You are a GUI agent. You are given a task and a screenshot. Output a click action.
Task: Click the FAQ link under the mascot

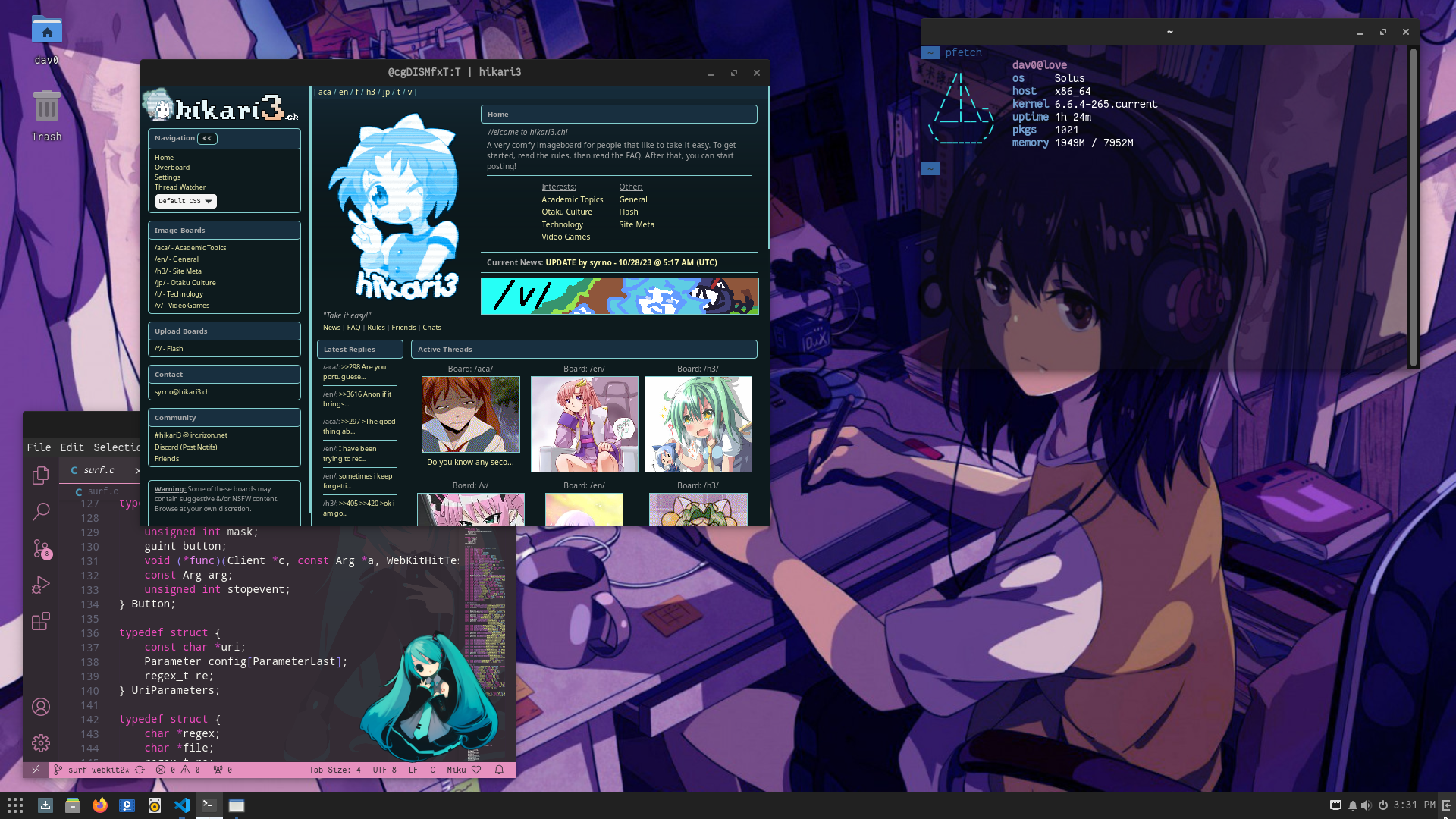coord(353,328)
